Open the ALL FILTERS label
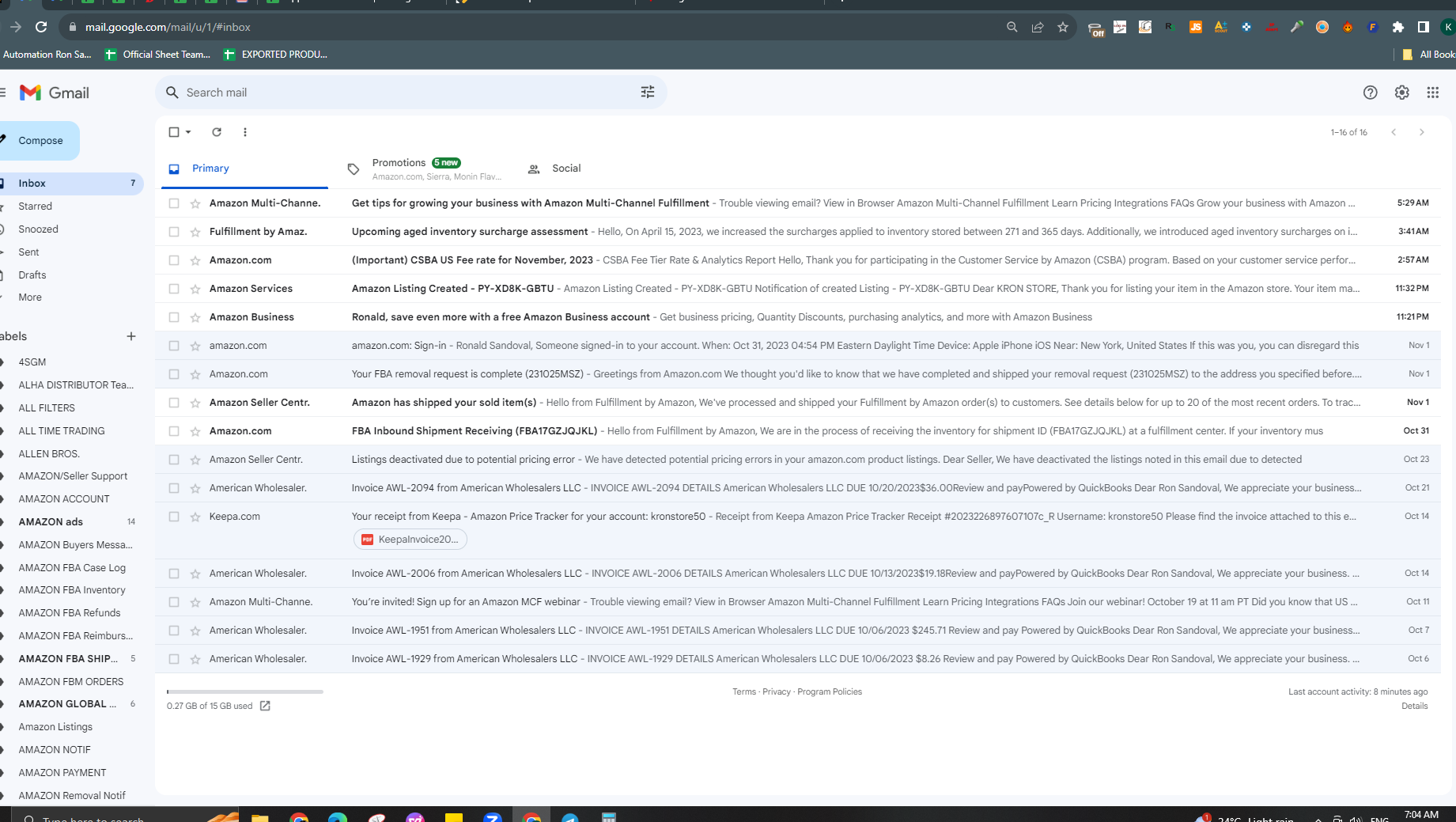Image resolution: width=1456 pixels, height=822 pixels. tap(47, 408)
